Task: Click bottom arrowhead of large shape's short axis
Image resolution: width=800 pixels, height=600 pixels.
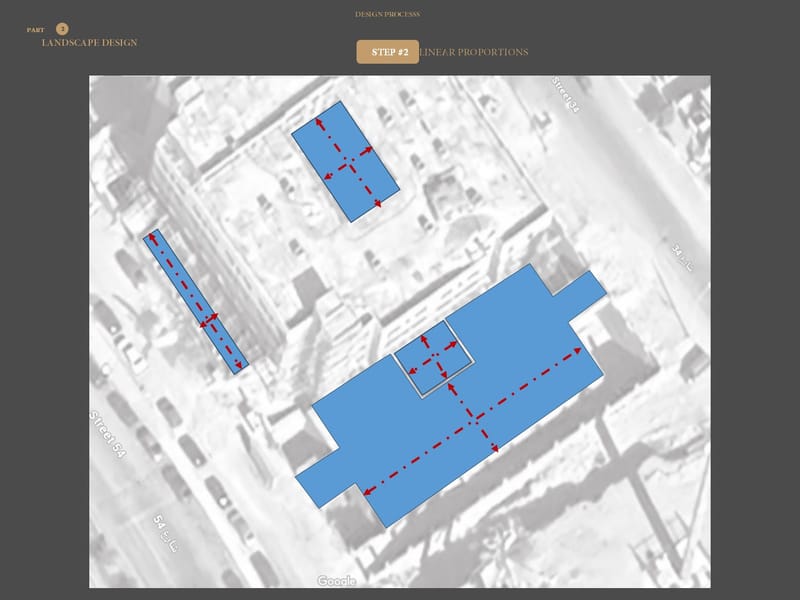Action: pos(493,452)
